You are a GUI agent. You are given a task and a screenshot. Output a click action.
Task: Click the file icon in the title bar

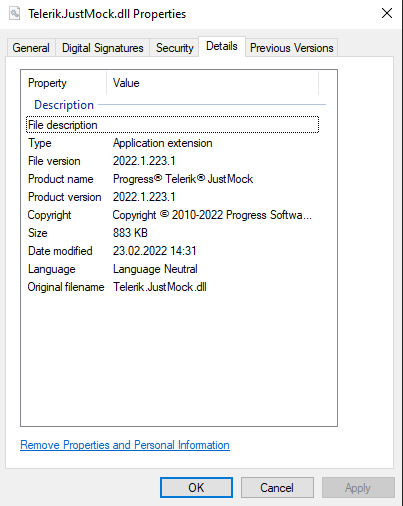click(x=14, y=14)
